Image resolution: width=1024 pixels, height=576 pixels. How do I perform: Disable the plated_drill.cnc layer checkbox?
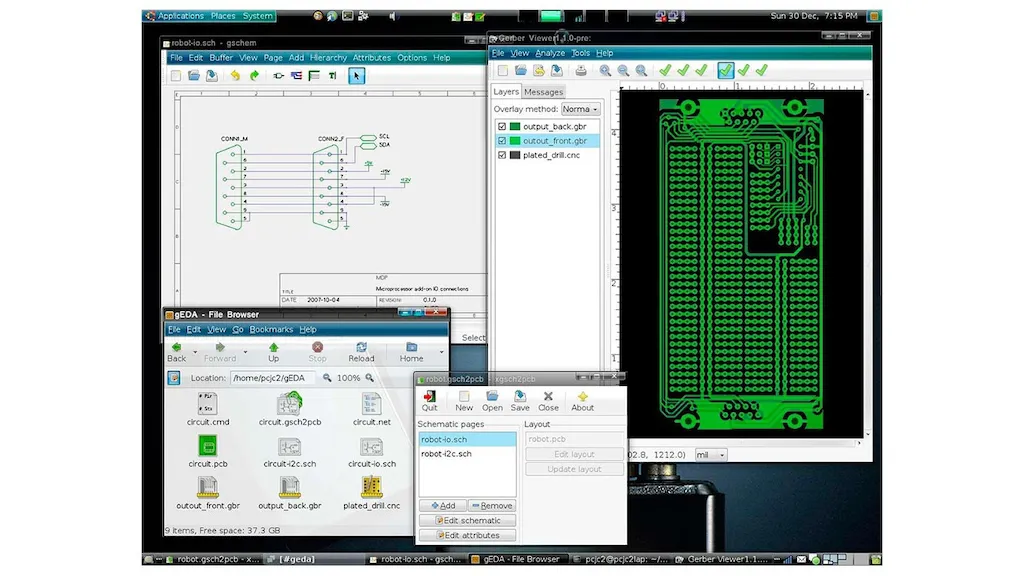click(x=502, y=155)
